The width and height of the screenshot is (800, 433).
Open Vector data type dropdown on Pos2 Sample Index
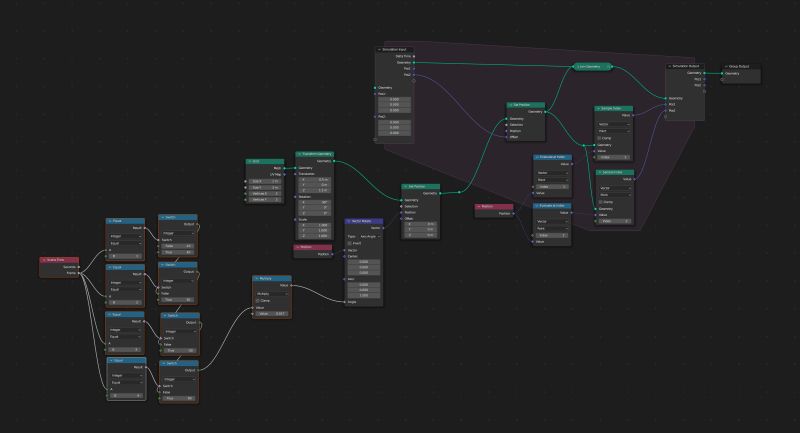click(615, 188)
